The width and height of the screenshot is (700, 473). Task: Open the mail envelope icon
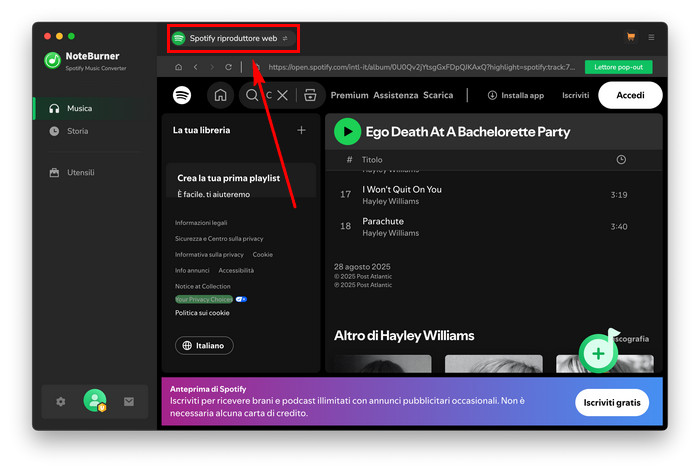click(x=129, y=402)
